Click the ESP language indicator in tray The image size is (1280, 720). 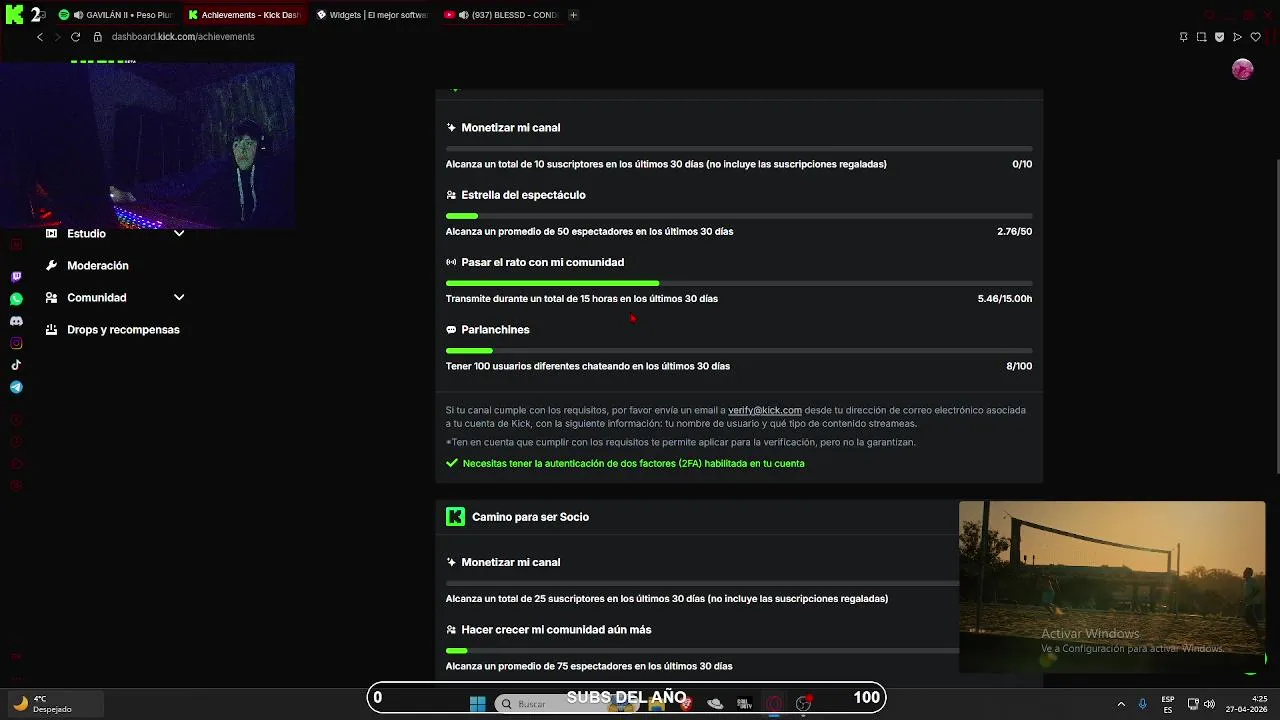click(1168, 704)
